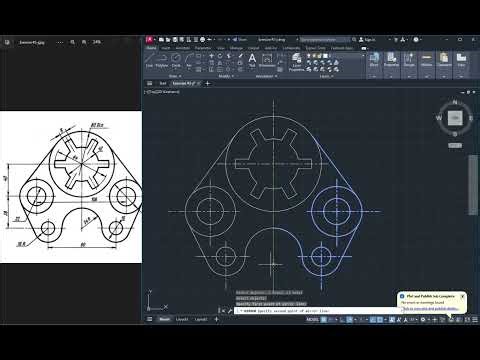Toggle Object Snap in status bar
Screen dimensions: 480x360
(380, 319)
